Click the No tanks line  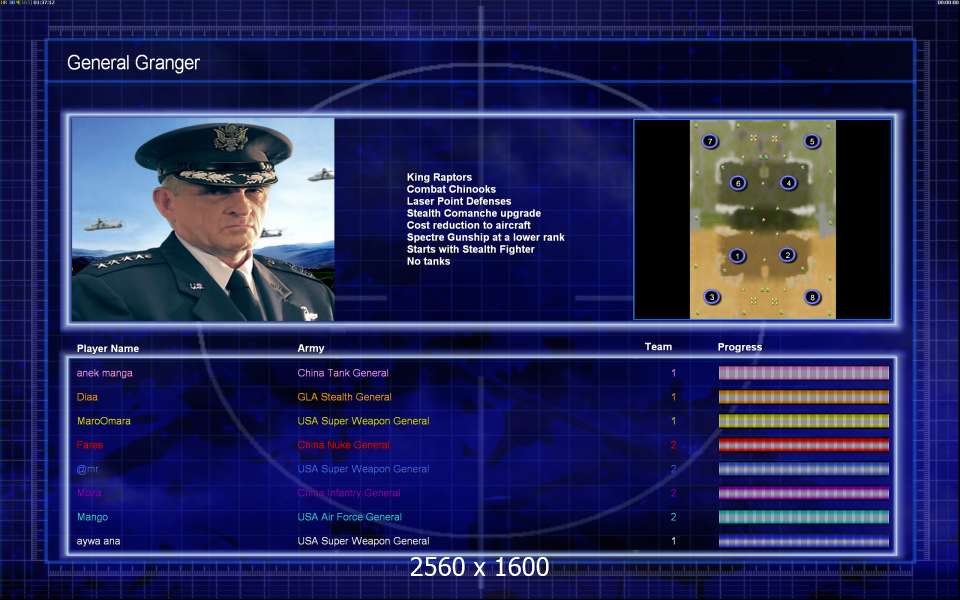428,261
